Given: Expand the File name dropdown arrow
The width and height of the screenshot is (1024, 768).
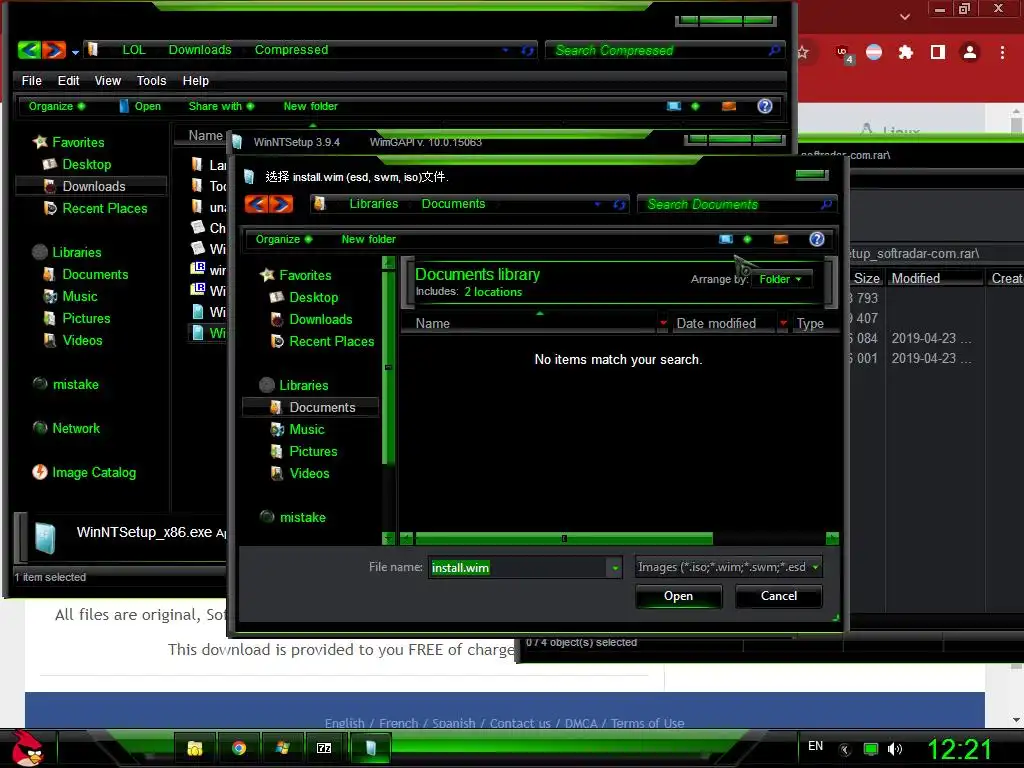Looking at the screenshot, I should pos(615,568).
